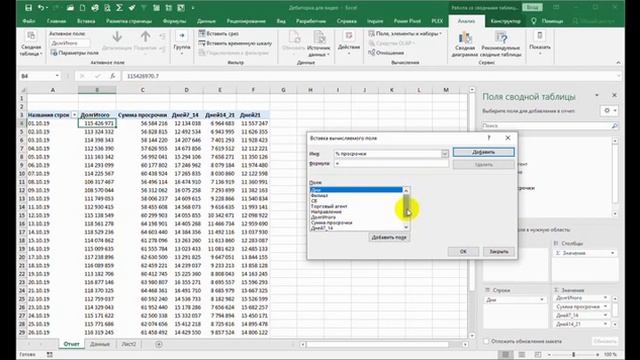Open the Показать ribbon button
Viewport: 640px width, 360px height.
pos(540,43)
